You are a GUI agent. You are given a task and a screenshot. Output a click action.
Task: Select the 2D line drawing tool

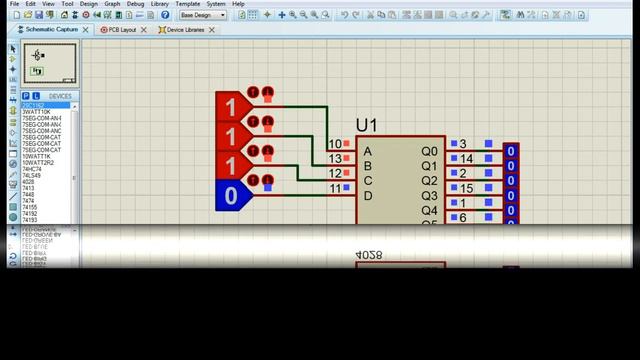coord(13,196)
